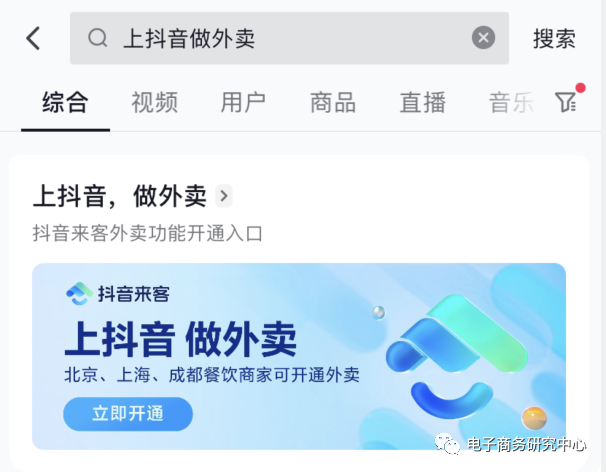The height and width of the screenshot is (472, 606).
Task: Switch to the 视频 tab
Action: coord(155,102)
